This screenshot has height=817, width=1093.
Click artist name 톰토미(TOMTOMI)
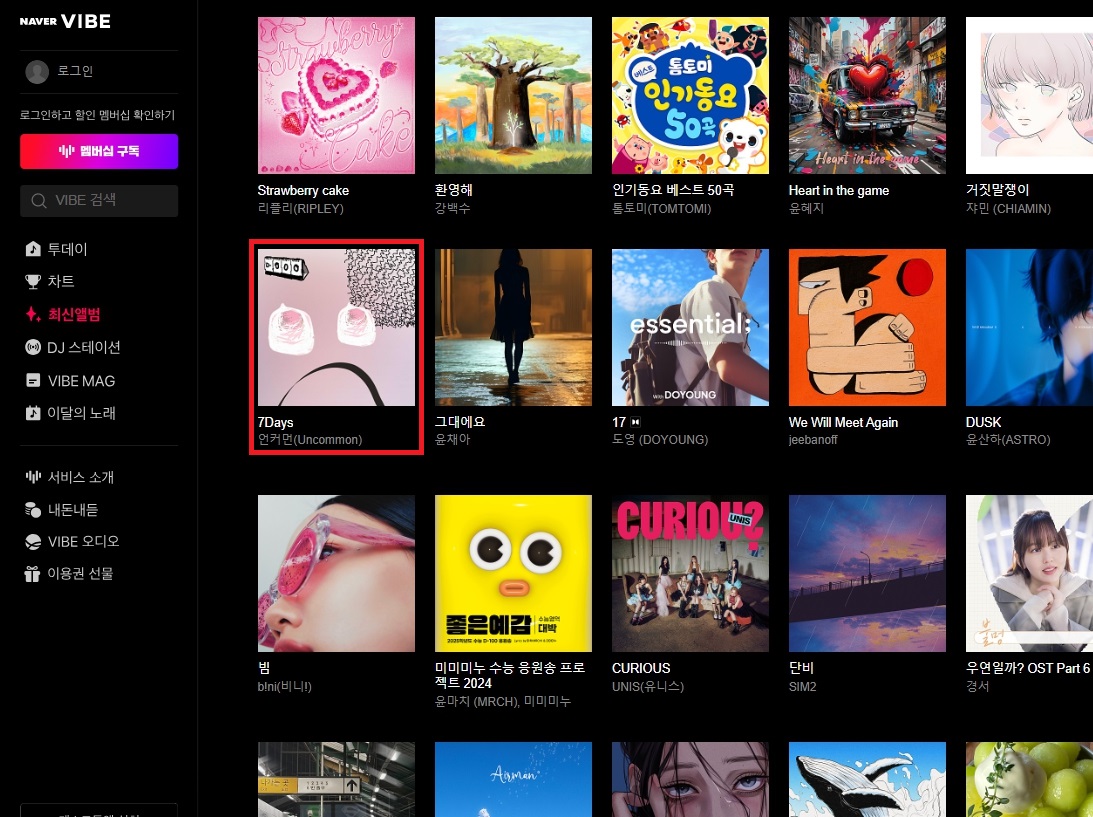click(662, 208)
